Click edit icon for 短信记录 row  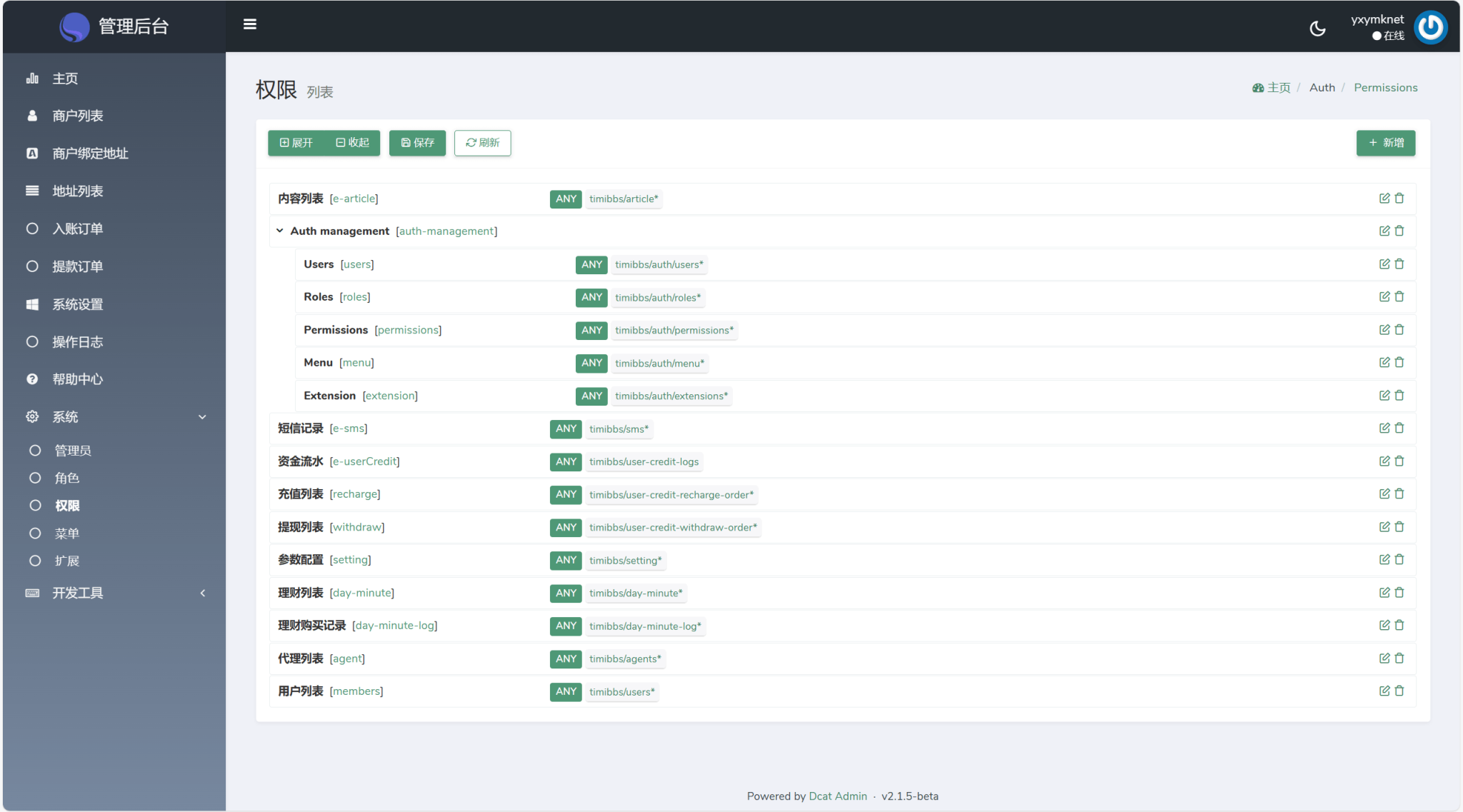[1384, 428]
